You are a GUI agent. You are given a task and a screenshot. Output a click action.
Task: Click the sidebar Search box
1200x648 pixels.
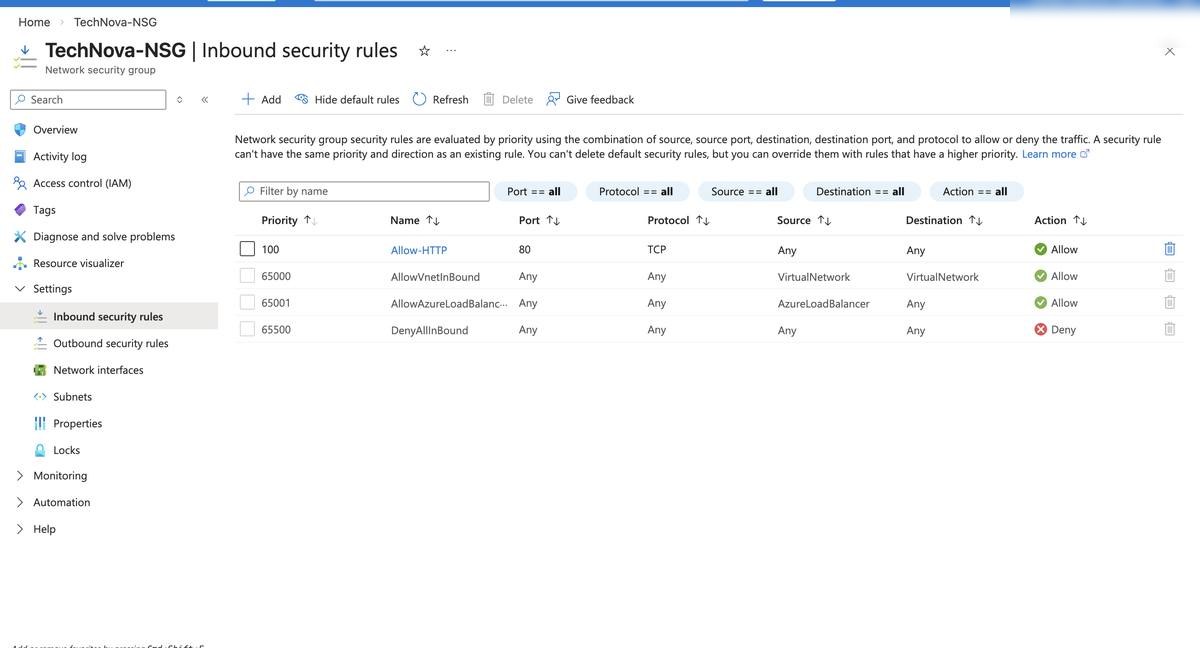(88, 99)
